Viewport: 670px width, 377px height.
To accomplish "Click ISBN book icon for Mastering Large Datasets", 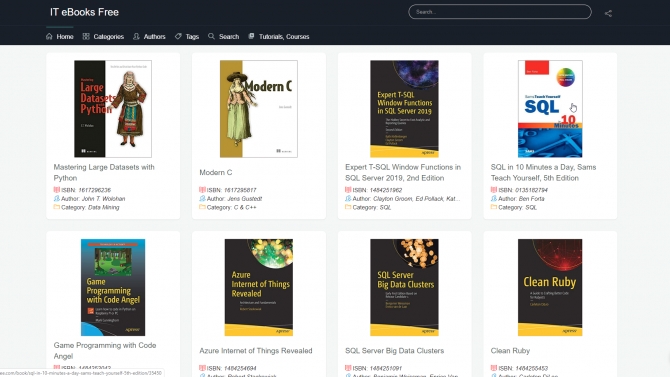I will [56, 190].
